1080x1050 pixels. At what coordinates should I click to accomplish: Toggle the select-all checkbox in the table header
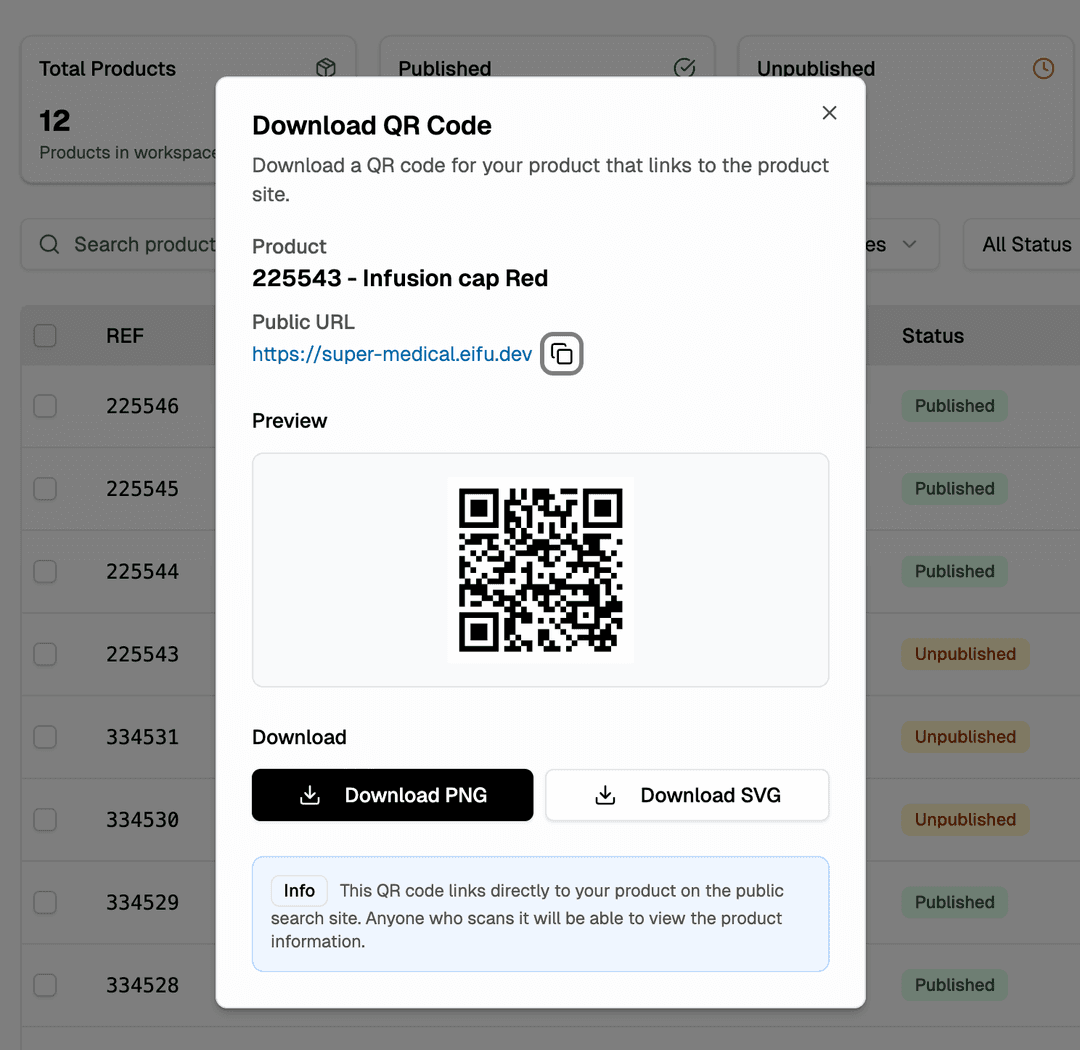click(45, 336)
